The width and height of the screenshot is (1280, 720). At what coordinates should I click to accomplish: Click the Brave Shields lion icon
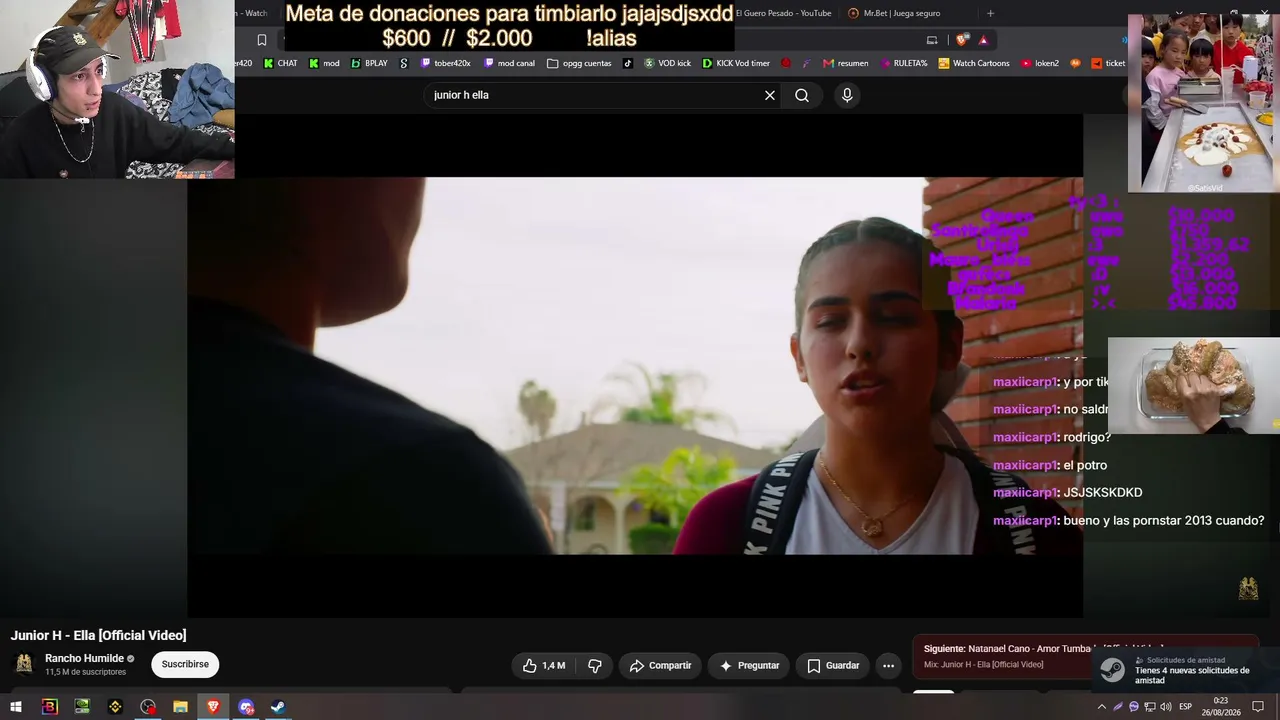962,40
